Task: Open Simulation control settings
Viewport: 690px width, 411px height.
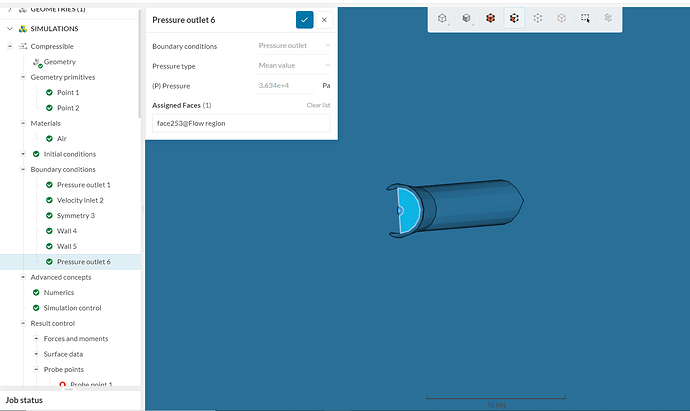Action: (x=73, y=308)
